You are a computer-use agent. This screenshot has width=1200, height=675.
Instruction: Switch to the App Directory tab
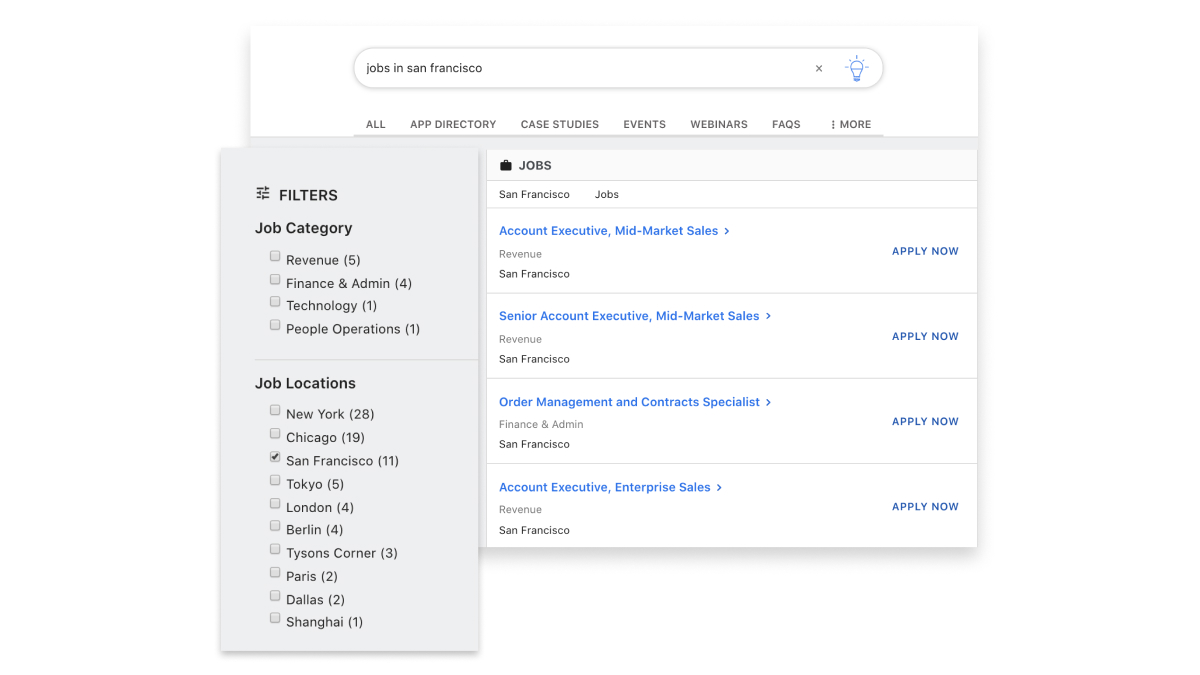point(453,124)
